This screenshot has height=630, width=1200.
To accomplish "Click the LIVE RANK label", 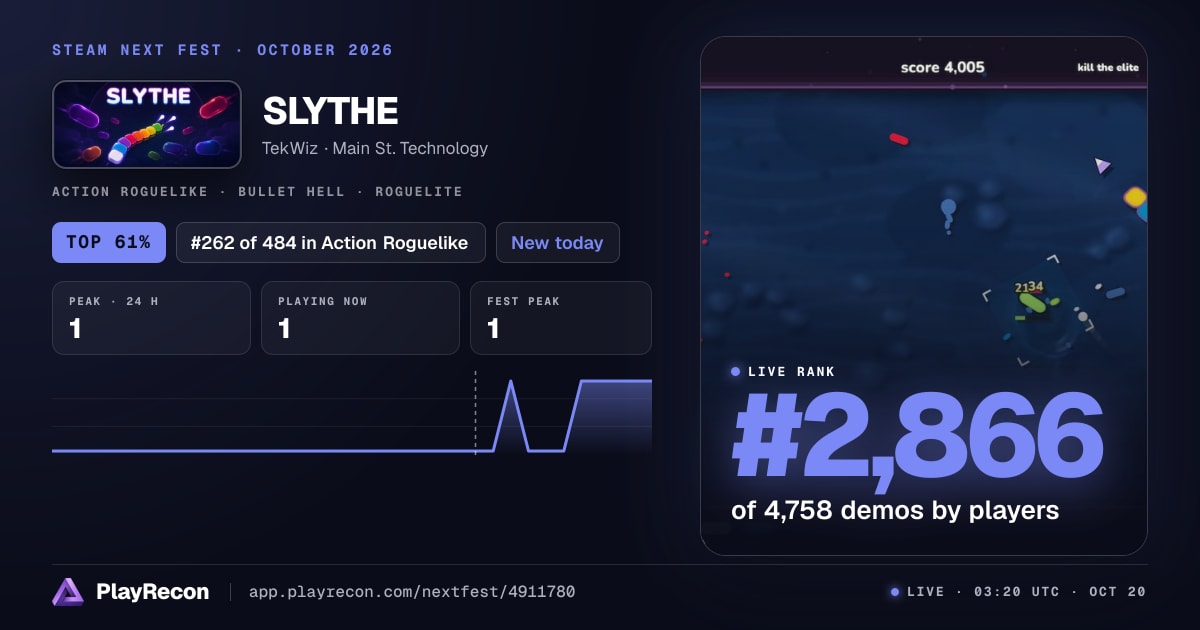I will click(x=791, y=371).
